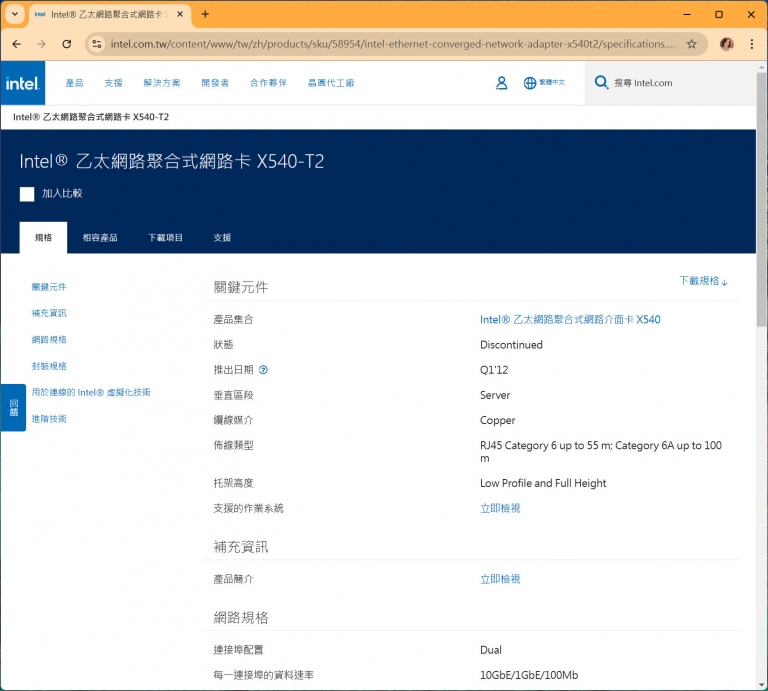Click the search magnifier icon
The image size is (768, 691).
(x=601, y=82)
